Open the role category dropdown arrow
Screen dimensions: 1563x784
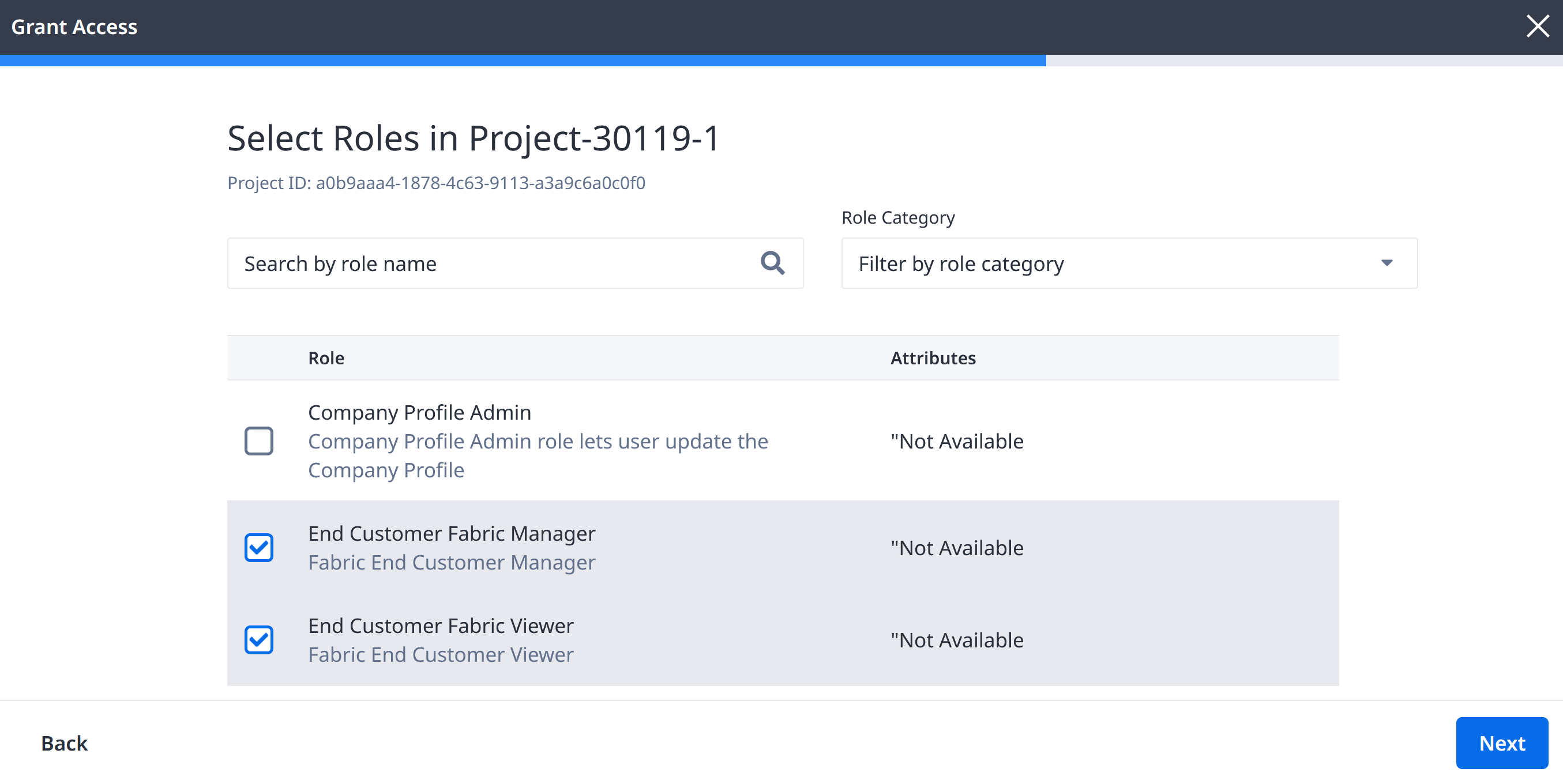coord(1387,263)
